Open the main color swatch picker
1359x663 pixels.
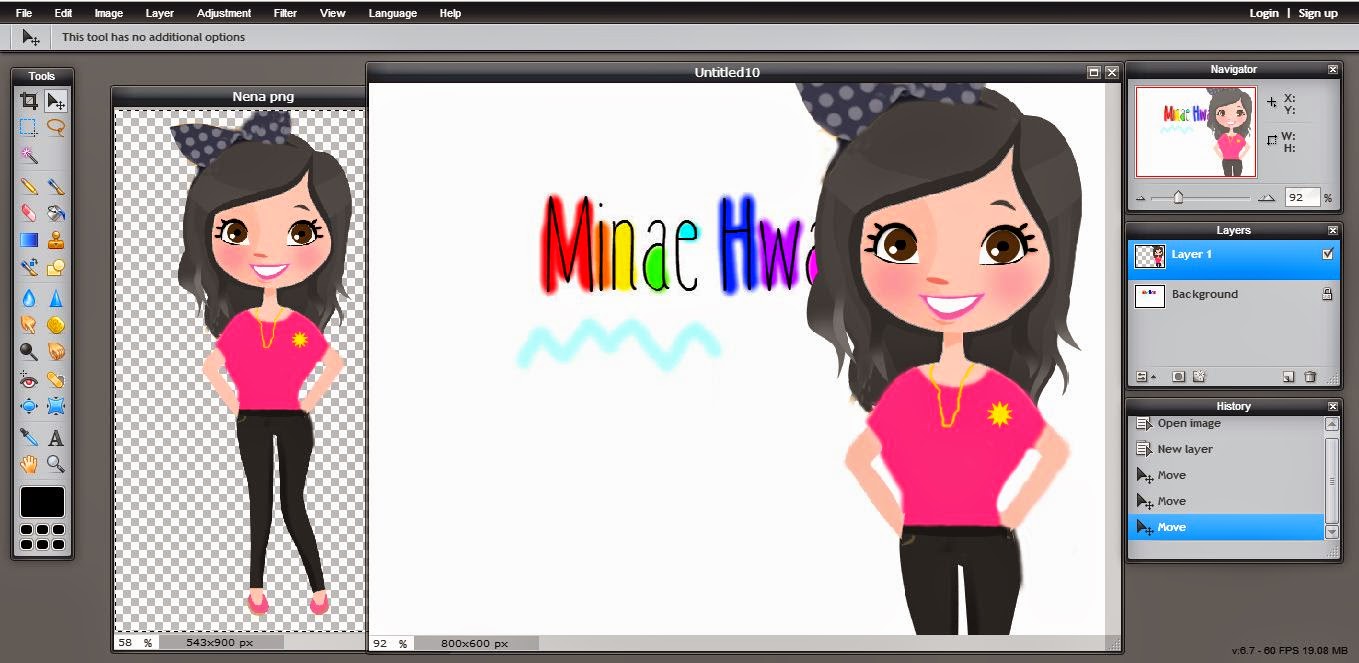coord(42,502)
